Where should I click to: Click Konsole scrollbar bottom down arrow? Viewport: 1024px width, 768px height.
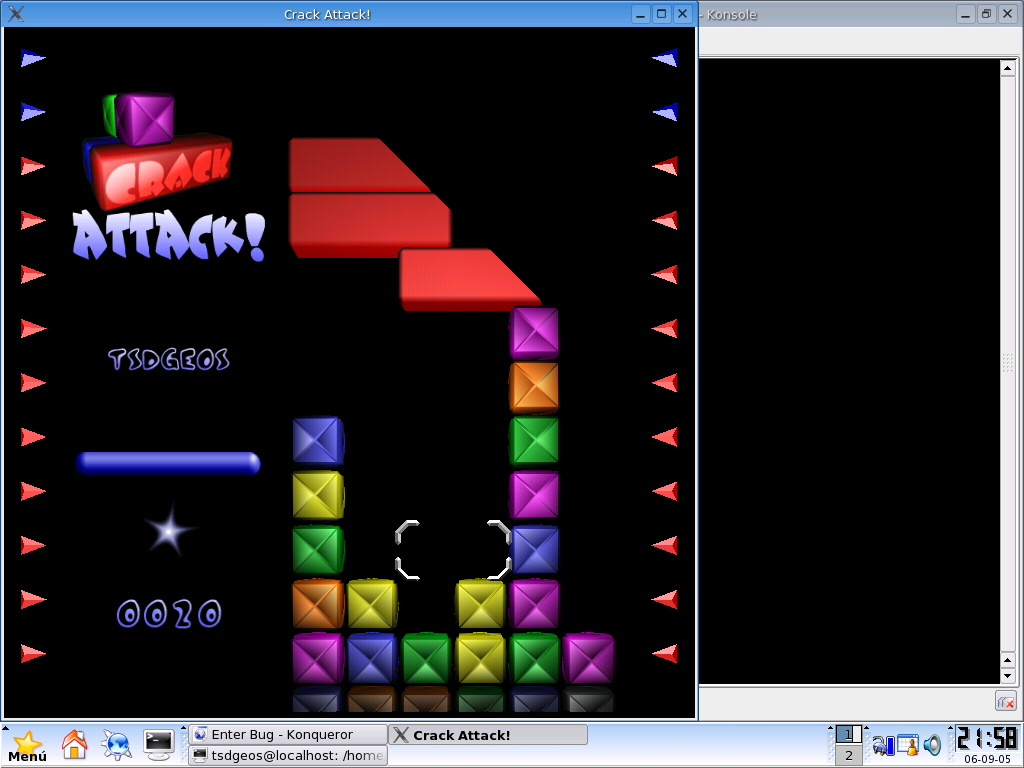click(x=1008, y=676)
